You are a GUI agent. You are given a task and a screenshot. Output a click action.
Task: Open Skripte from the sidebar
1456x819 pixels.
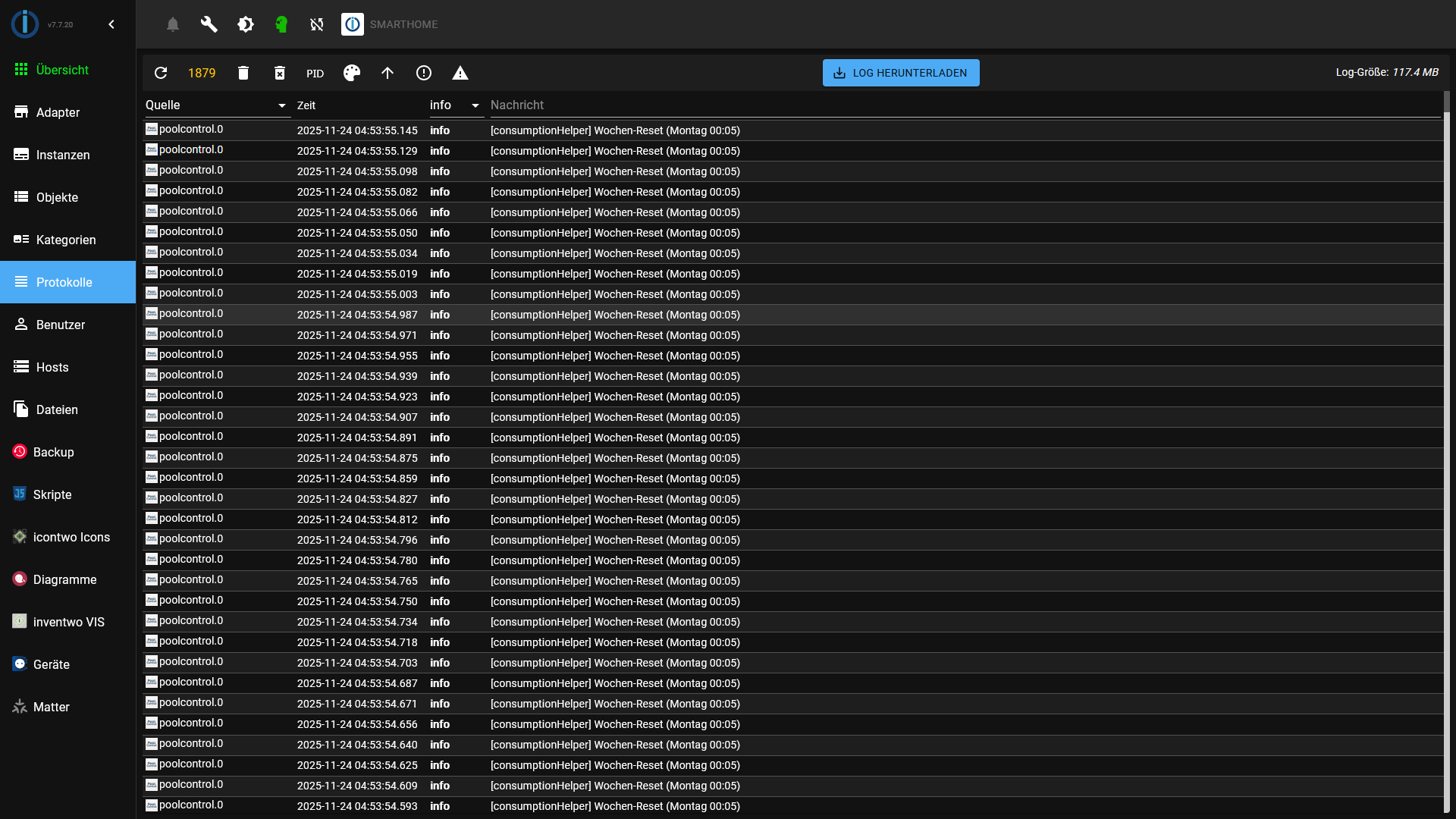[52, 494]
